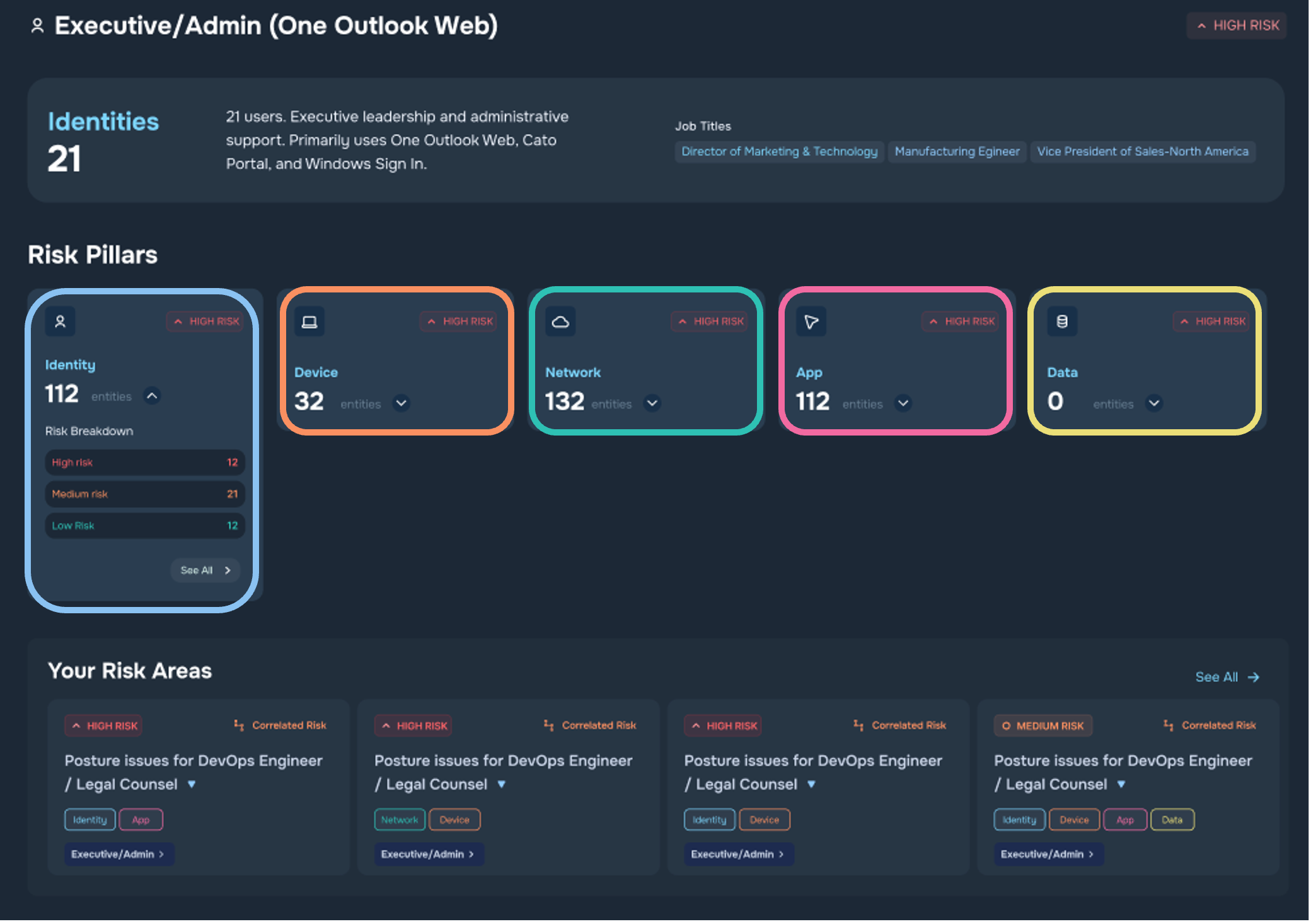Click the App pillar cursor icon

811,321
